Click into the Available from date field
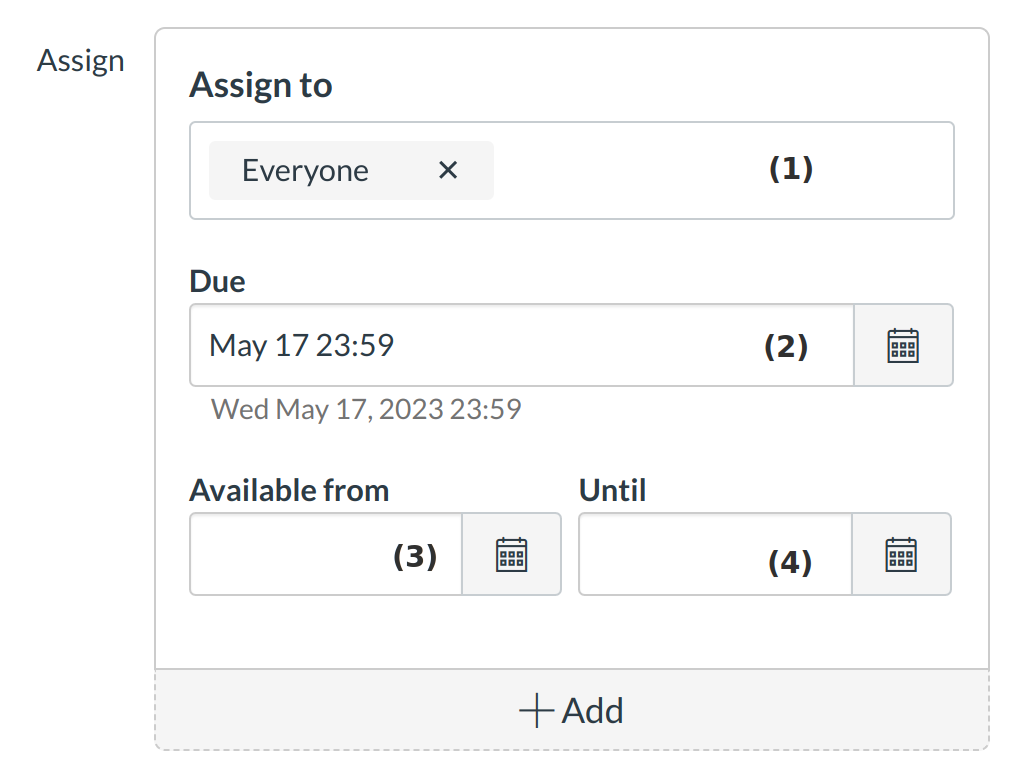1016x778 pixels. (290, 554)
